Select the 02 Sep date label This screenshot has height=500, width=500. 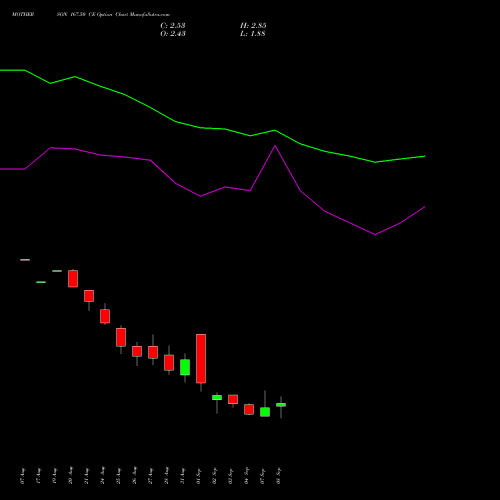(x=214, y=476)
